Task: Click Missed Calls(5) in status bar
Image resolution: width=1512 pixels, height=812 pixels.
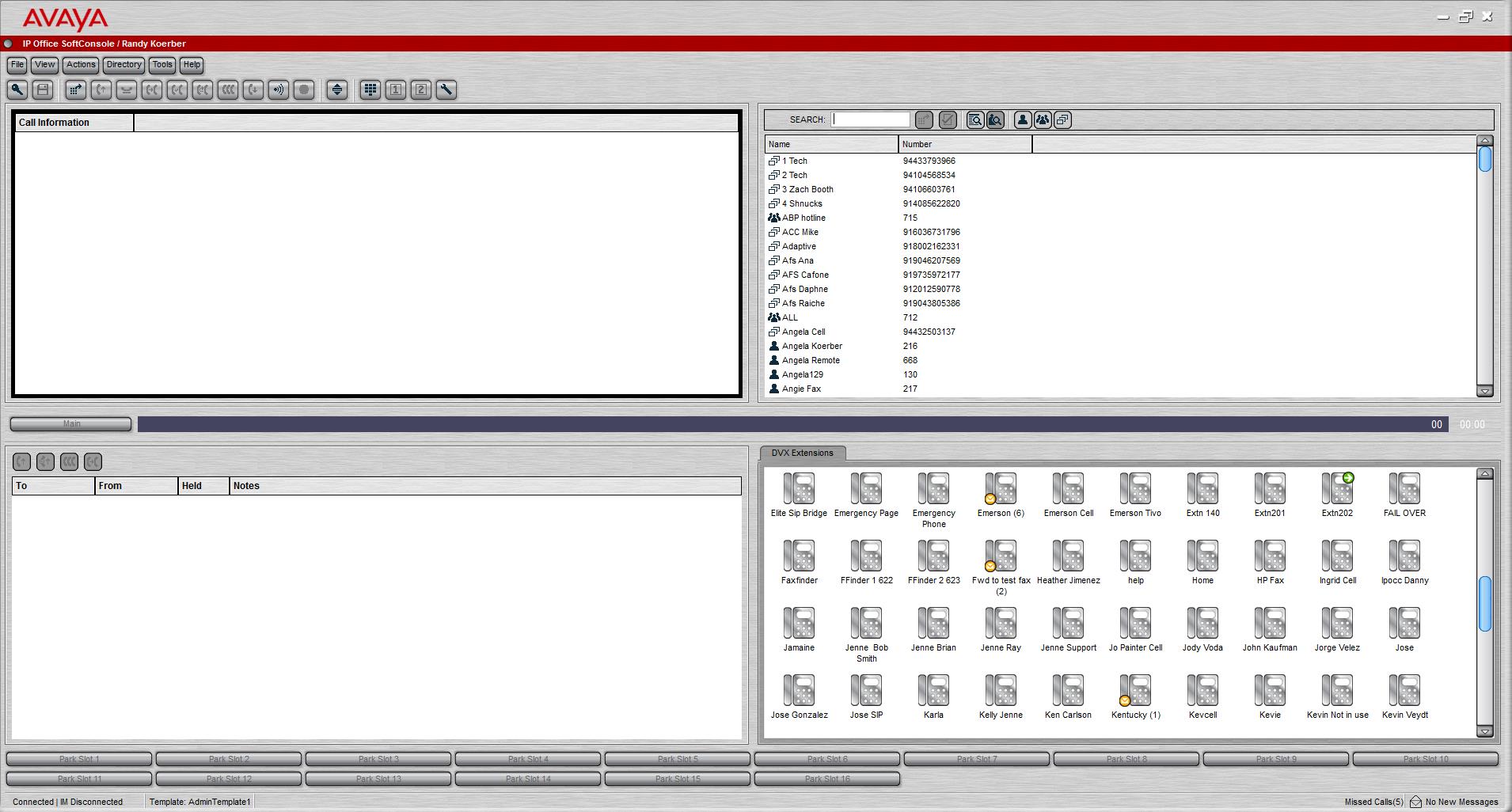Action: 1373,802
